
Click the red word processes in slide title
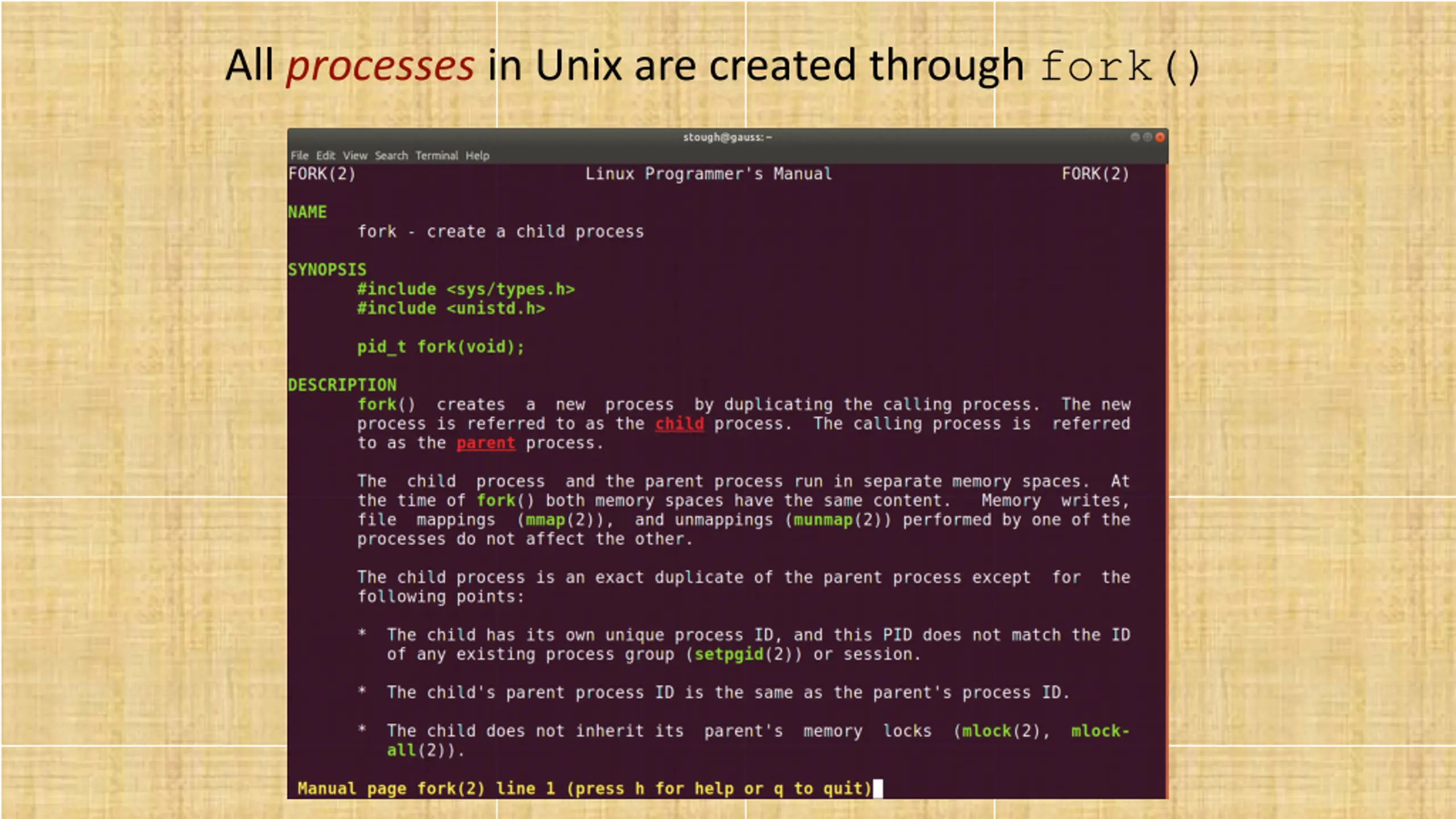(380, 67)
